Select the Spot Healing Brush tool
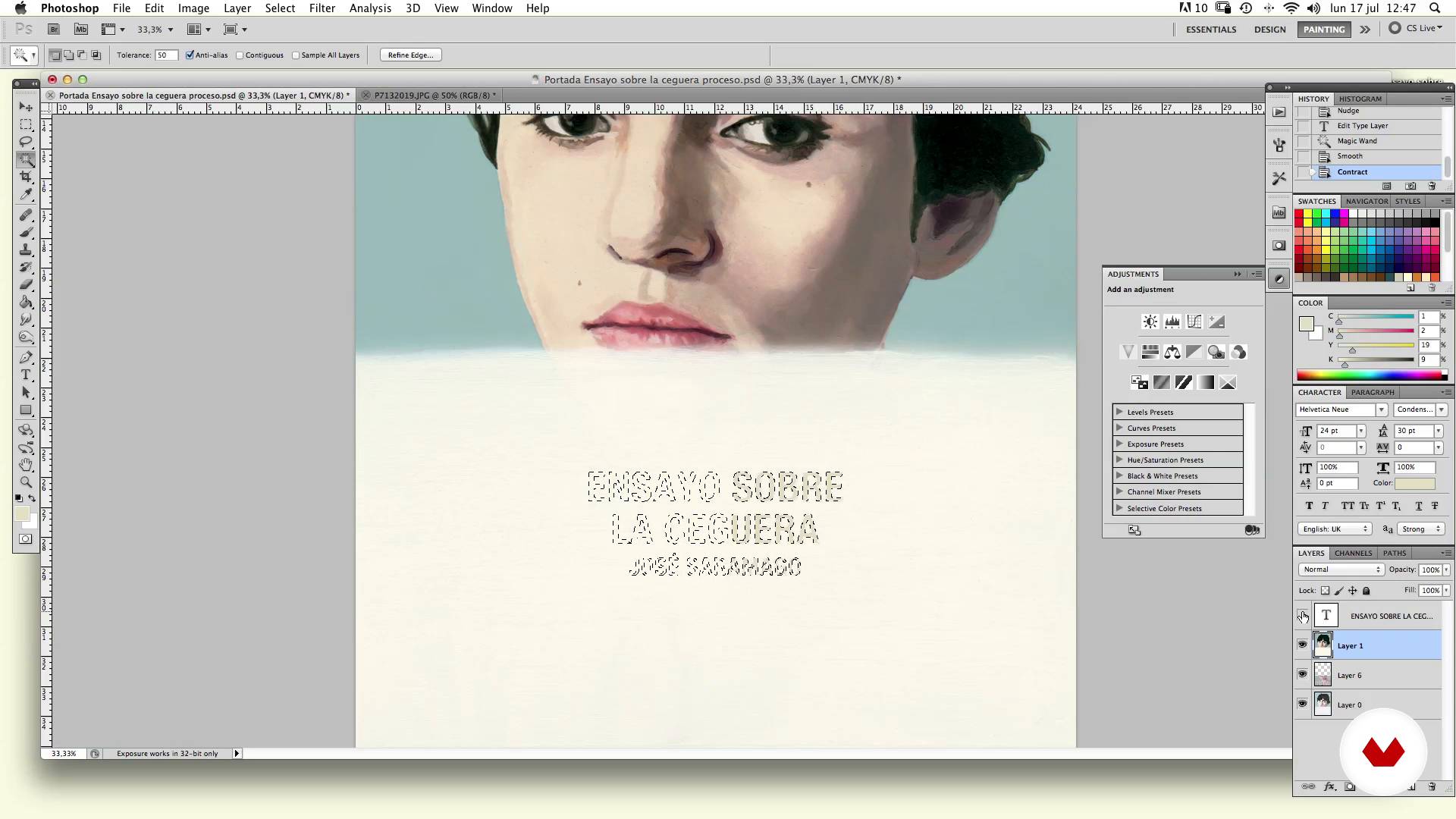Screen dimensions: 1456x819 (26, 215)
